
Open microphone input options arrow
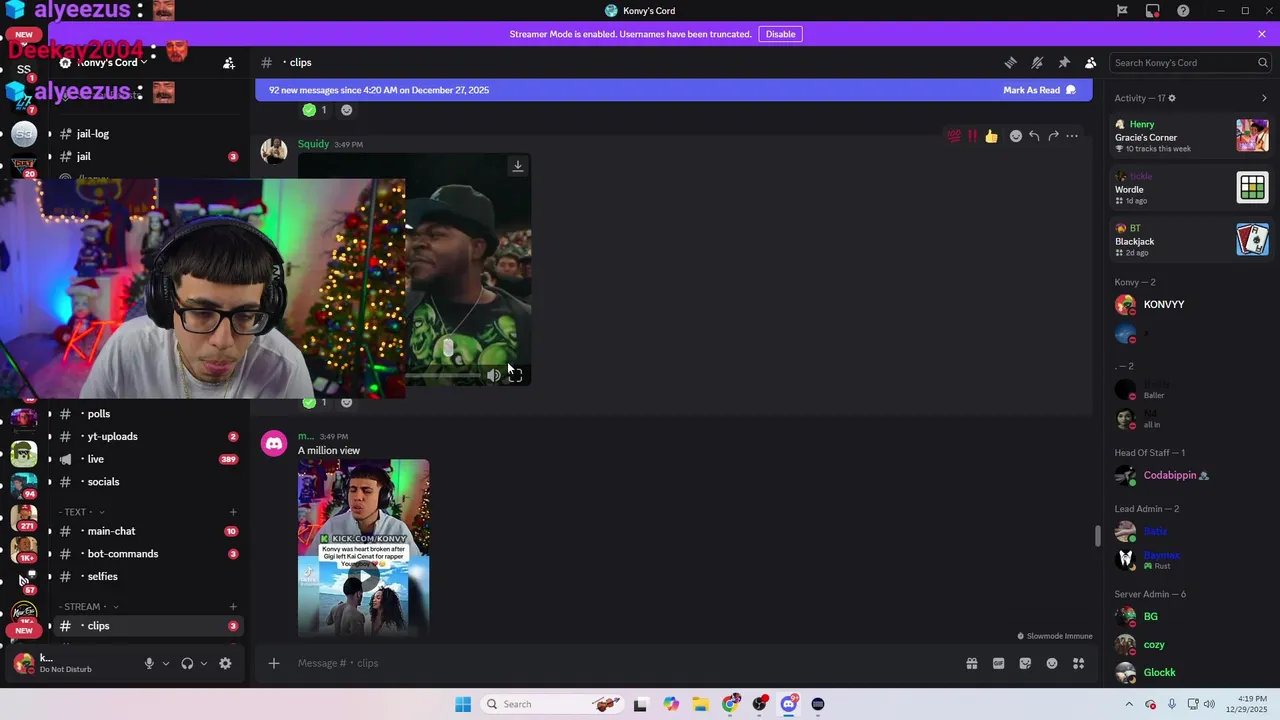166,663
